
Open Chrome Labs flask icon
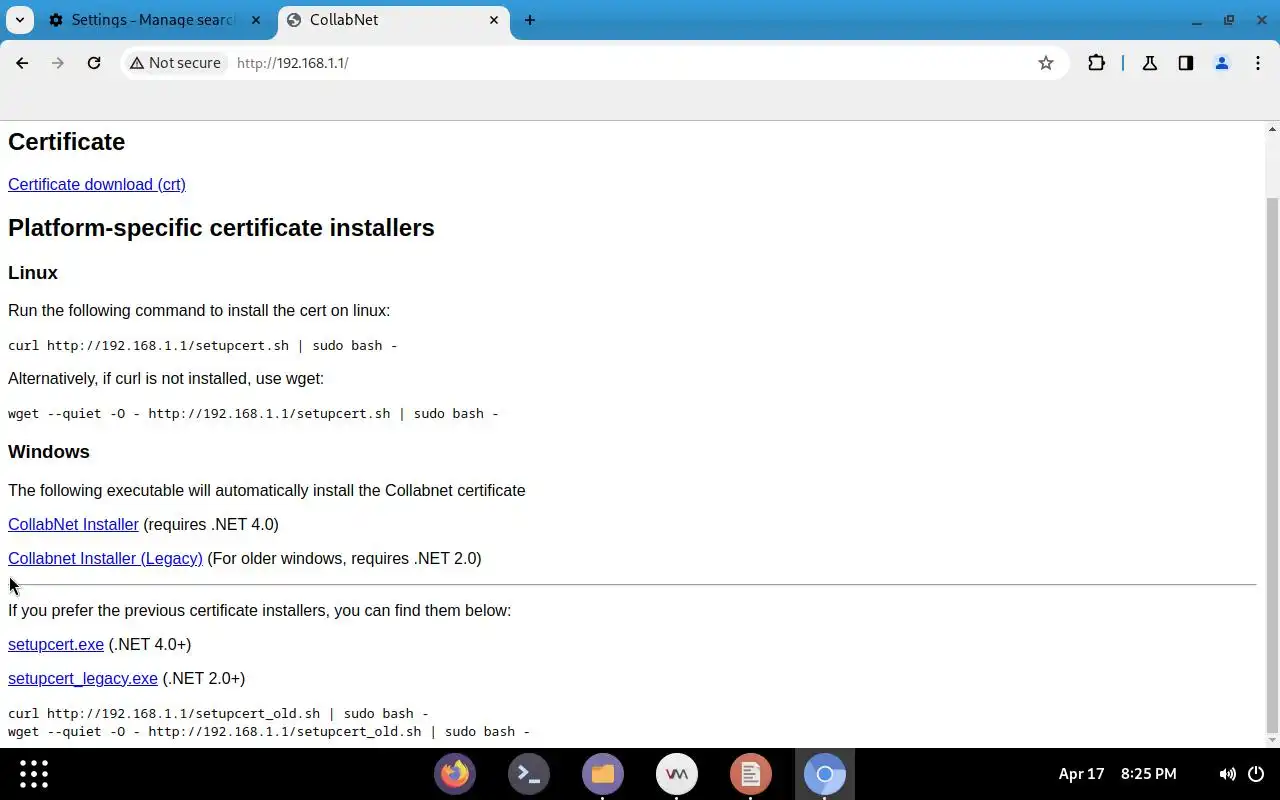pos(1150,63)
